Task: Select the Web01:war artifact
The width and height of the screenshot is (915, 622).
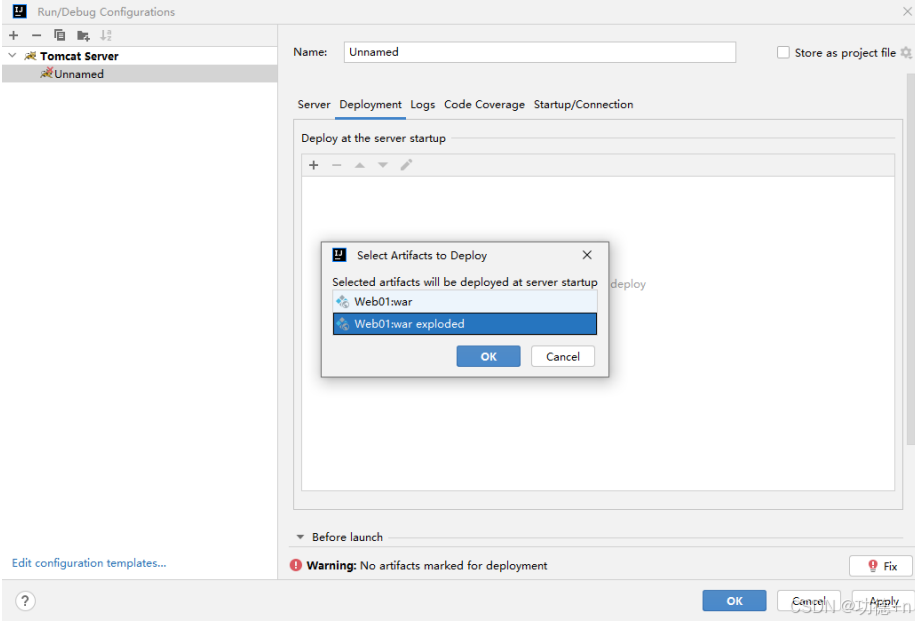Action: click(x=465, y=302)
